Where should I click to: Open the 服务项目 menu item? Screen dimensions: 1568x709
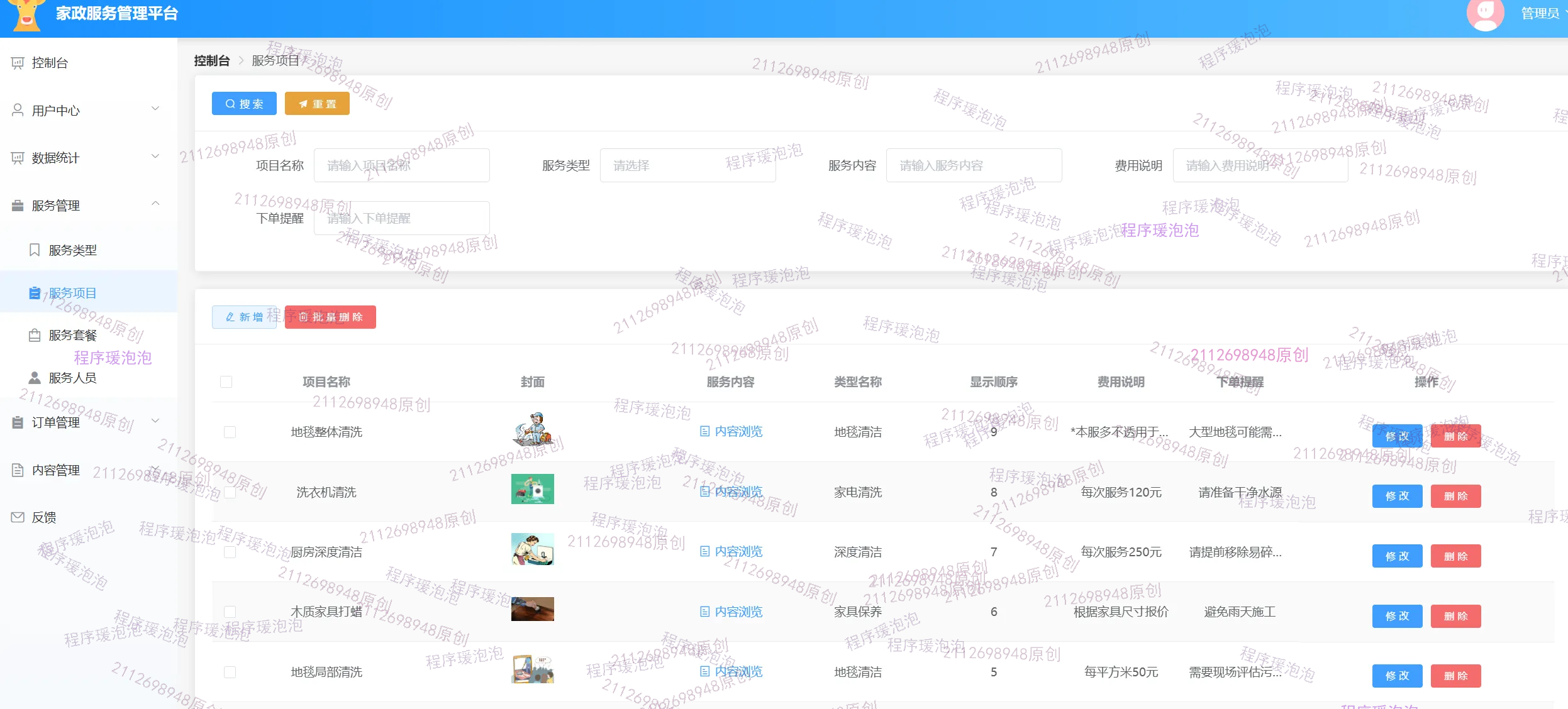[x=73, y=293]
